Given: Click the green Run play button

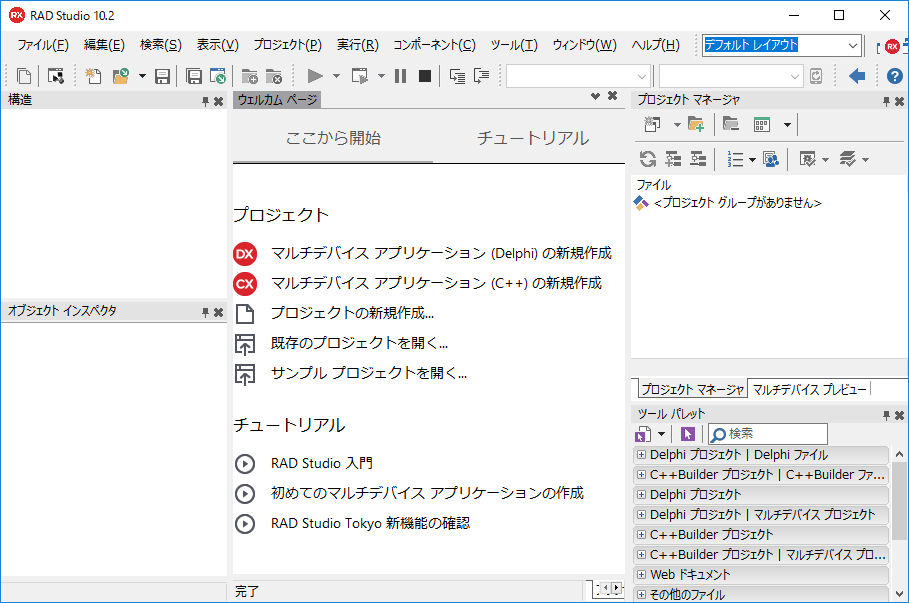Looking at the screenshot, I should click(x=315, y=76).
